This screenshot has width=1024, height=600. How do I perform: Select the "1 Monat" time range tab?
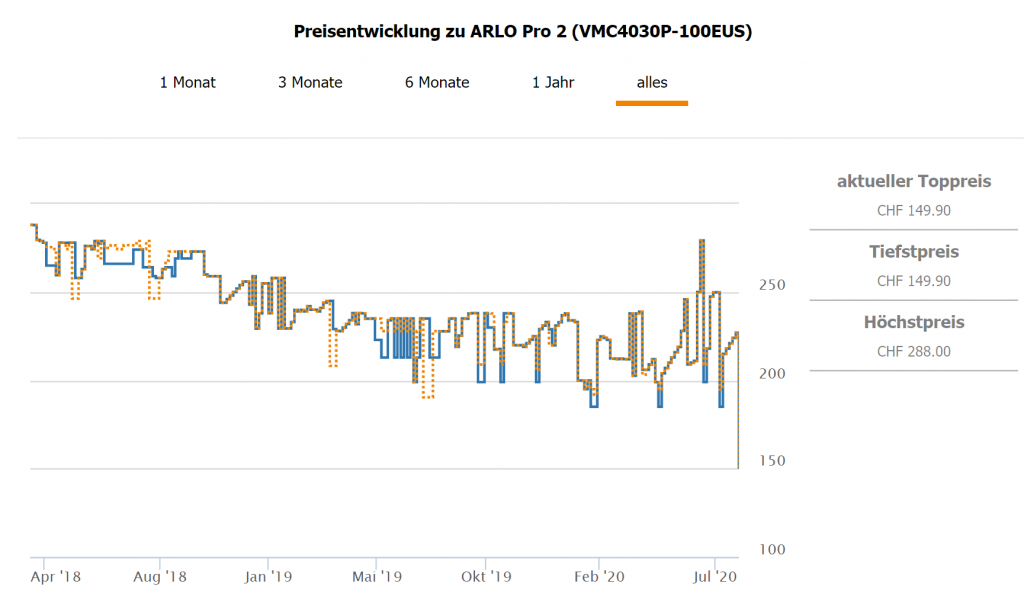[188, 82]
